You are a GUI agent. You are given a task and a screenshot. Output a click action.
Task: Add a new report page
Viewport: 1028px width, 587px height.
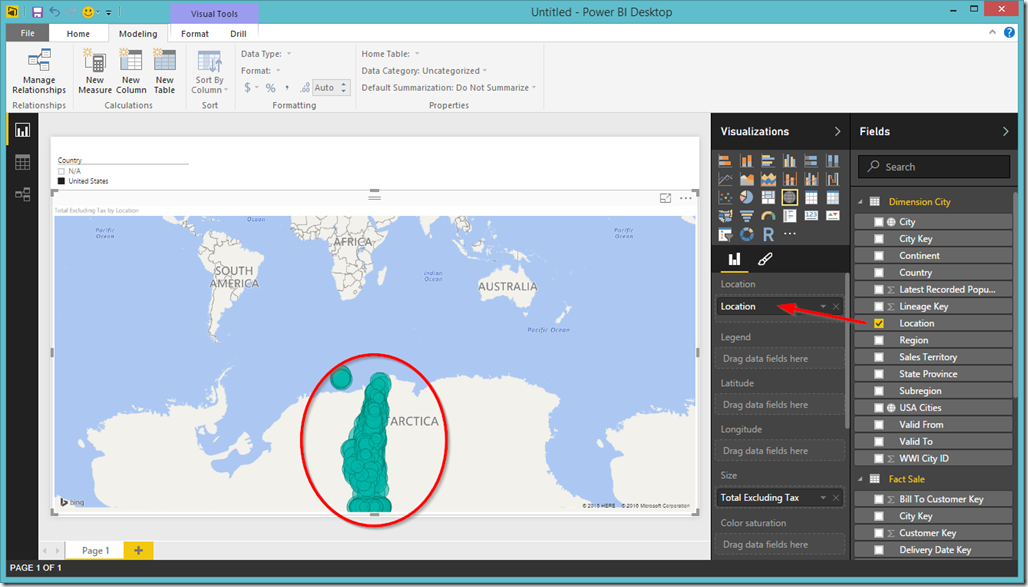(138, 550)
